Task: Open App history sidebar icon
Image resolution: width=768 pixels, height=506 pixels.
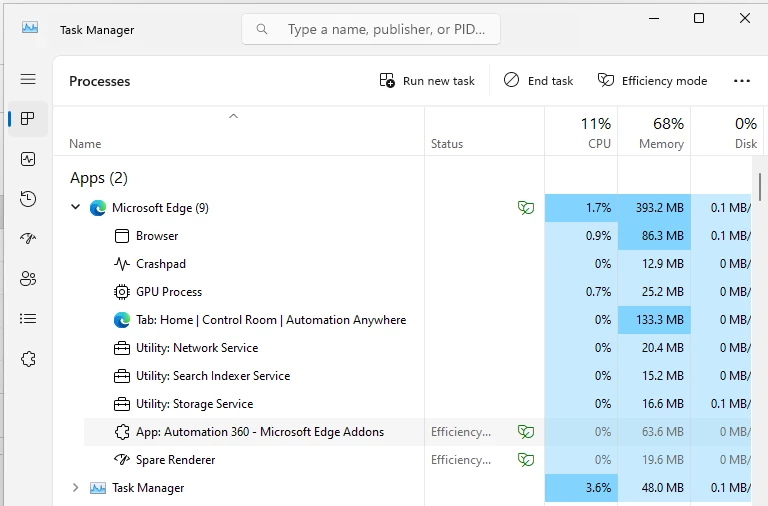Action: click(x=28, y=199)
